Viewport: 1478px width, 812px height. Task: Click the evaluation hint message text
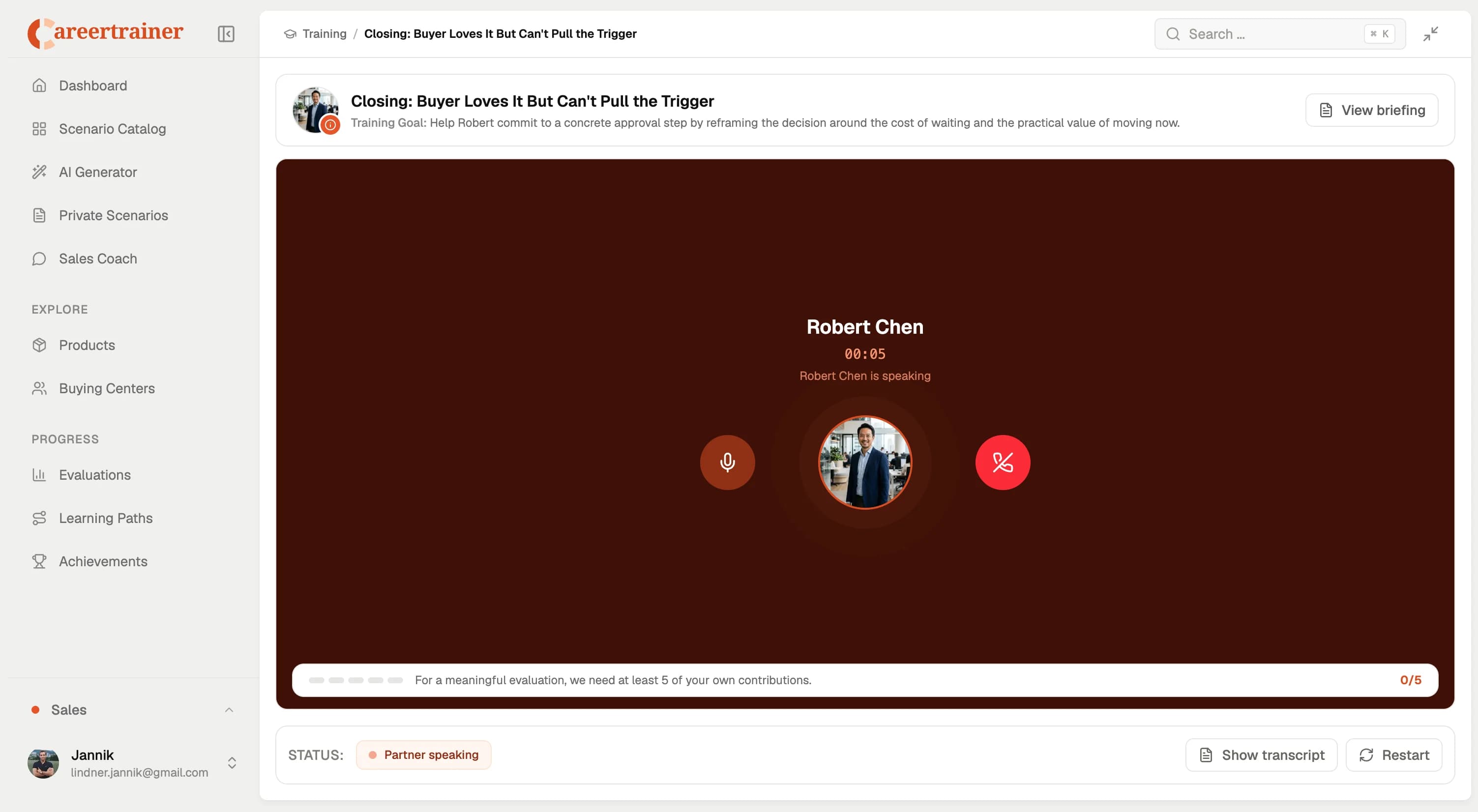613,680
